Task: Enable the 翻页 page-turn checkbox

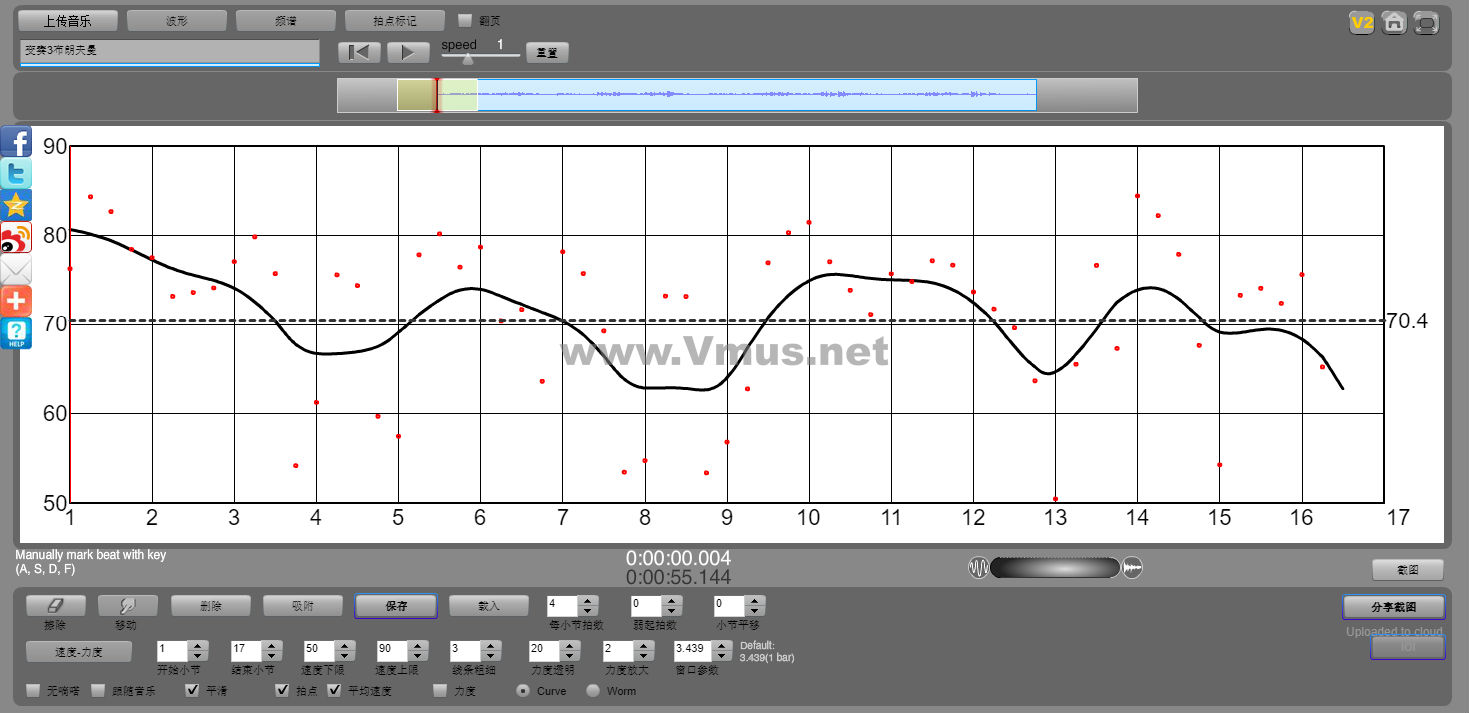Action: point(464,20)
